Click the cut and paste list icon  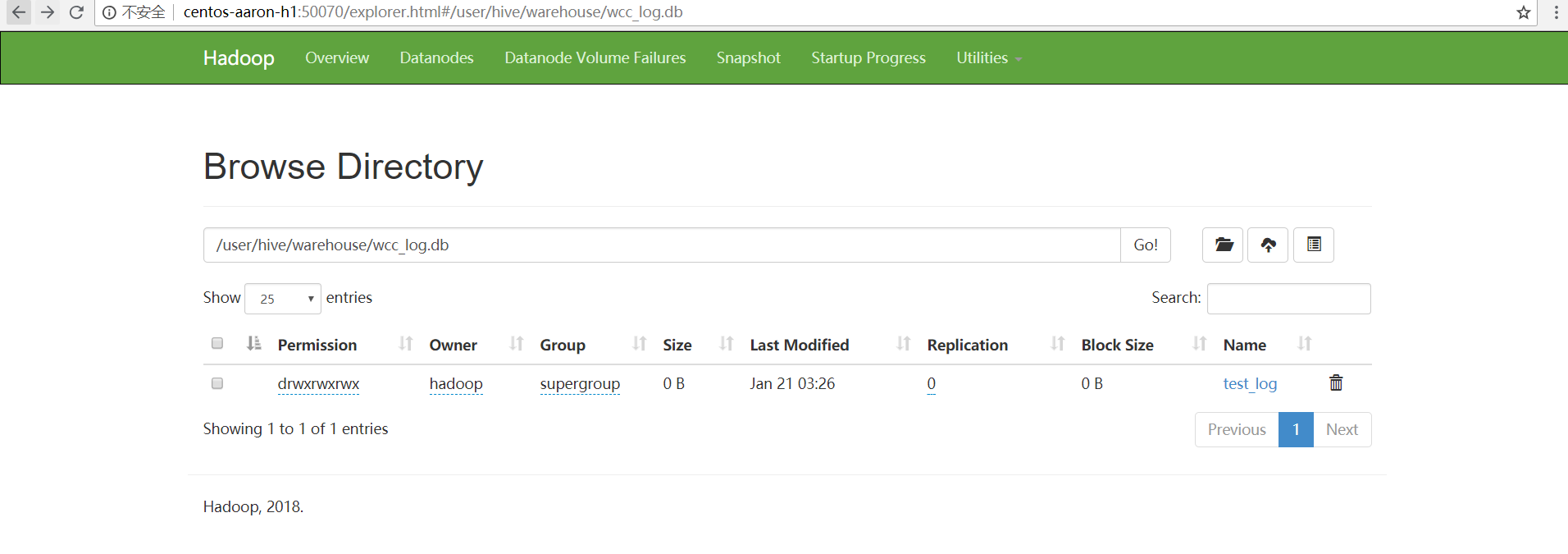click(x=1314, y=245)
